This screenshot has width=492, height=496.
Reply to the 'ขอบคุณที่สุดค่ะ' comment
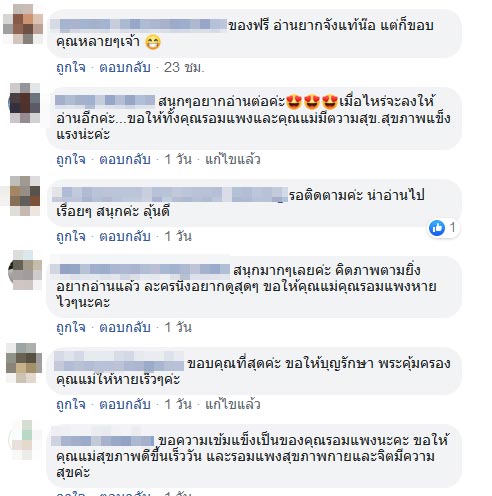tap(125, 405)
